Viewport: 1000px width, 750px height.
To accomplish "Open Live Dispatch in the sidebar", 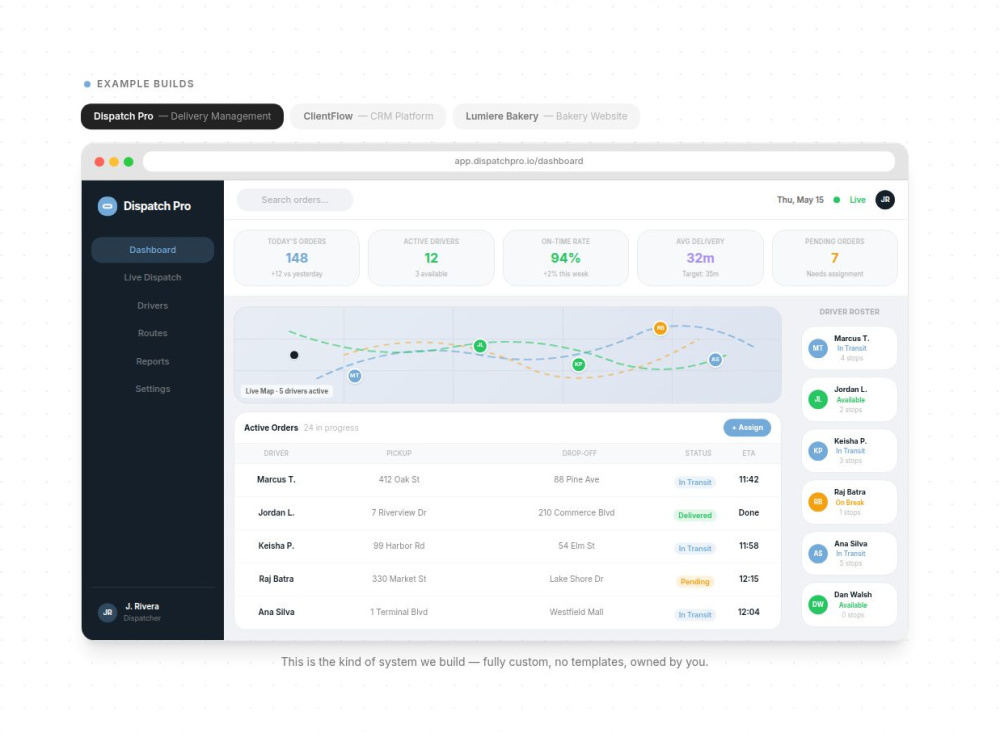I will point(152,277).
